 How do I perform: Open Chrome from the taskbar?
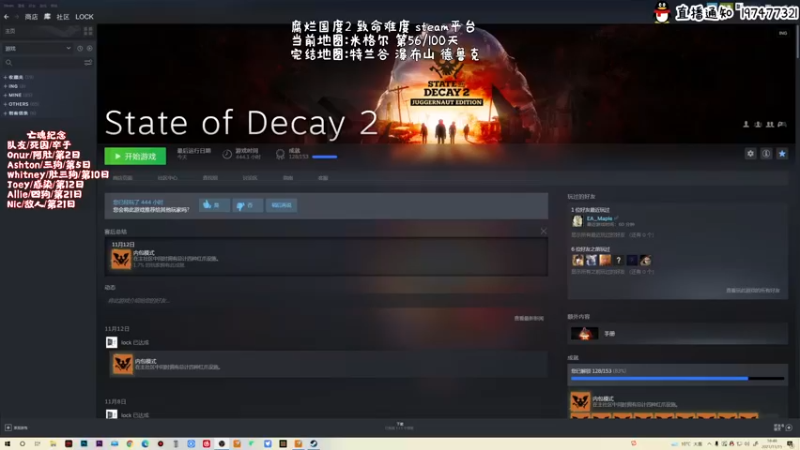[x=130, y=444]
